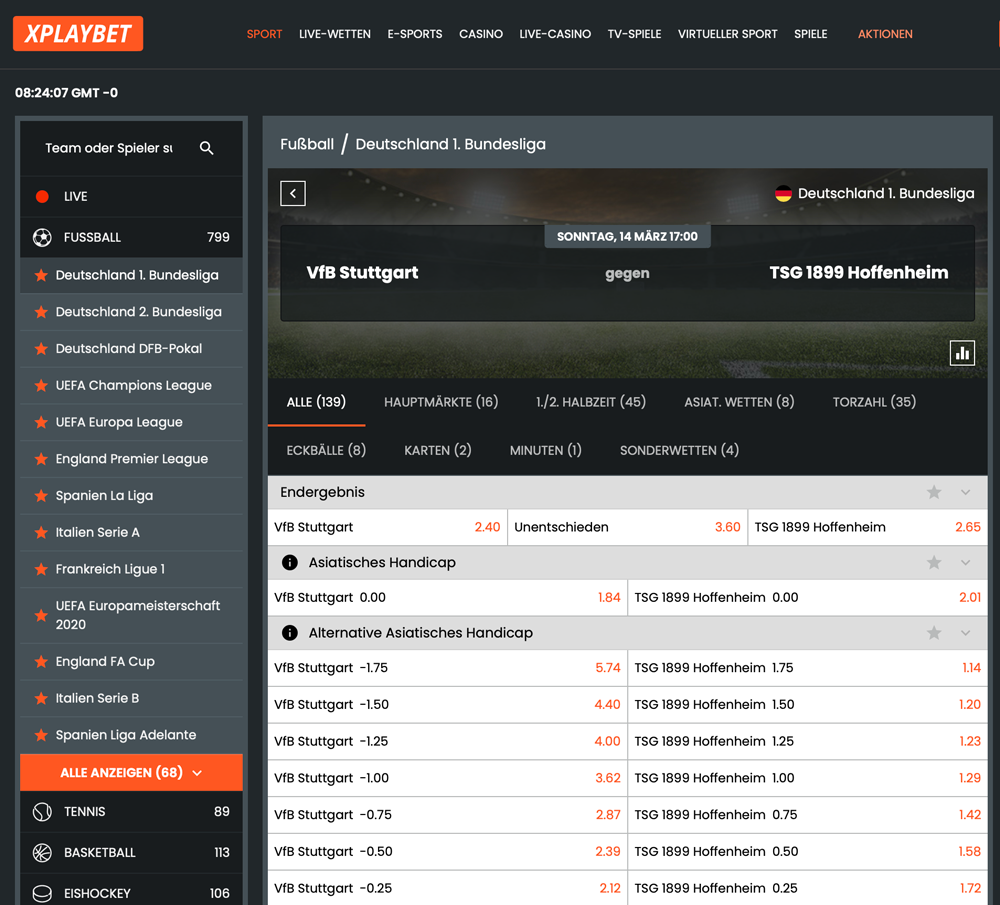
Task: Switch to Hauptmärkte (16) tab
Action: click(x=441, y=402)
